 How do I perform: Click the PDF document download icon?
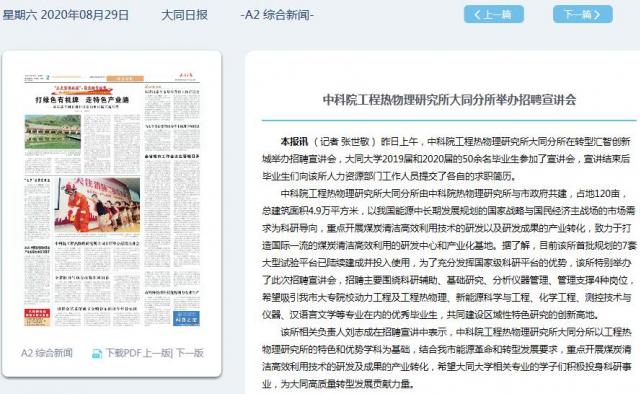click(97, 354)
